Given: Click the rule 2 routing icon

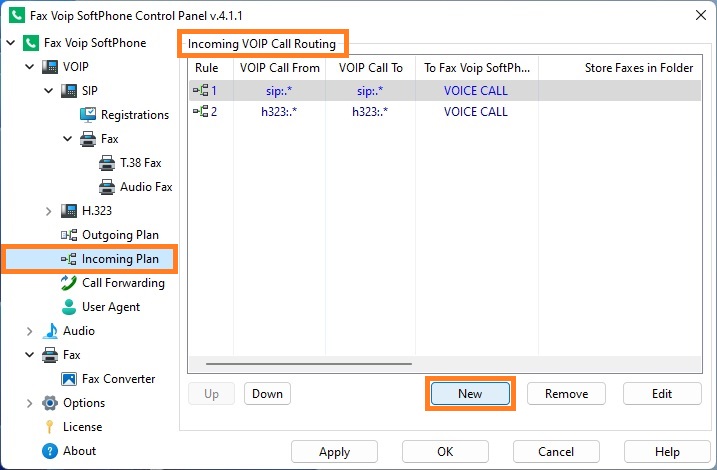Looking at the screenshot, I should 201,111.
